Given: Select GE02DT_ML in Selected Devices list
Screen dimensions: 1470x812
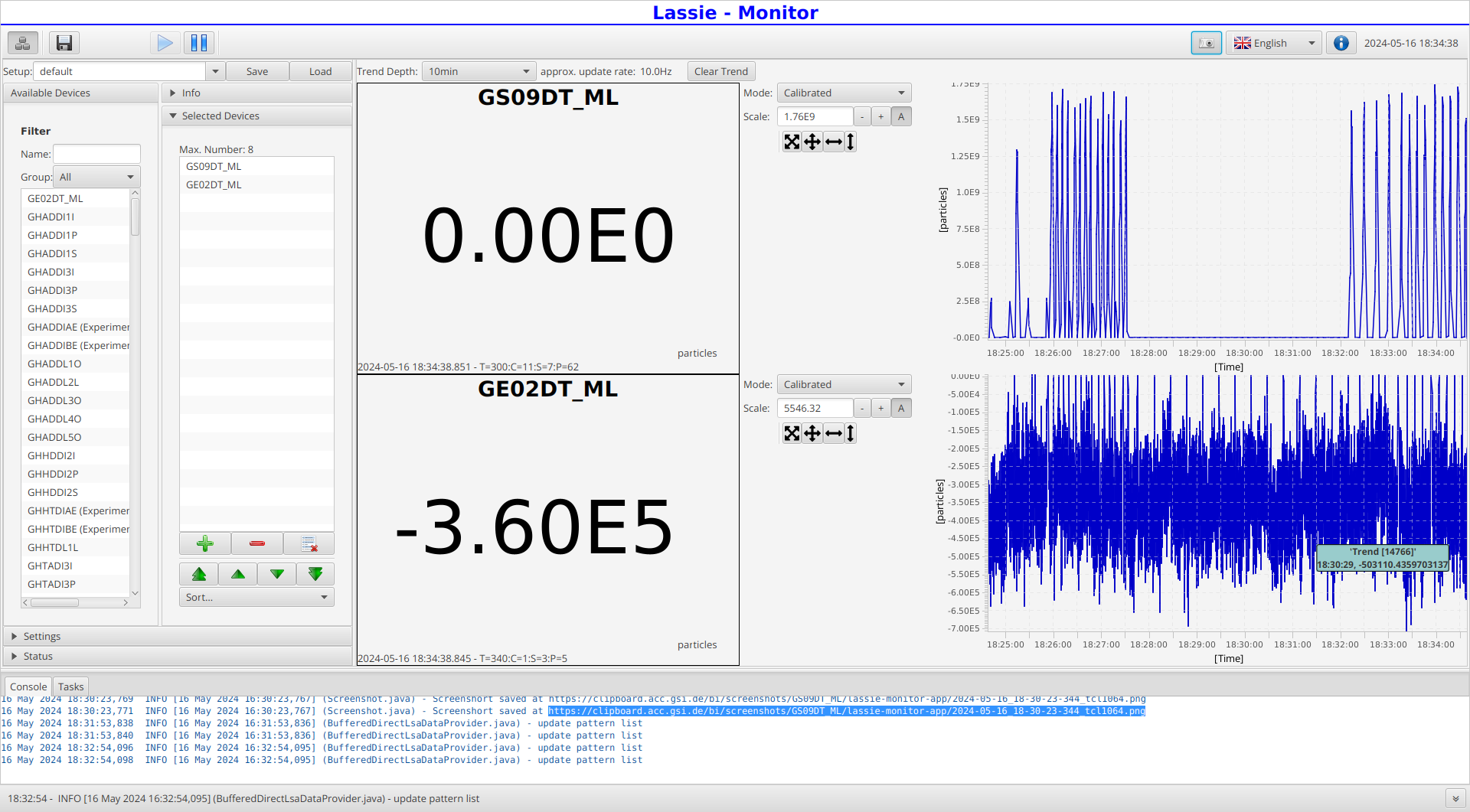Looking at the screenshot, I should coord(256,184).
